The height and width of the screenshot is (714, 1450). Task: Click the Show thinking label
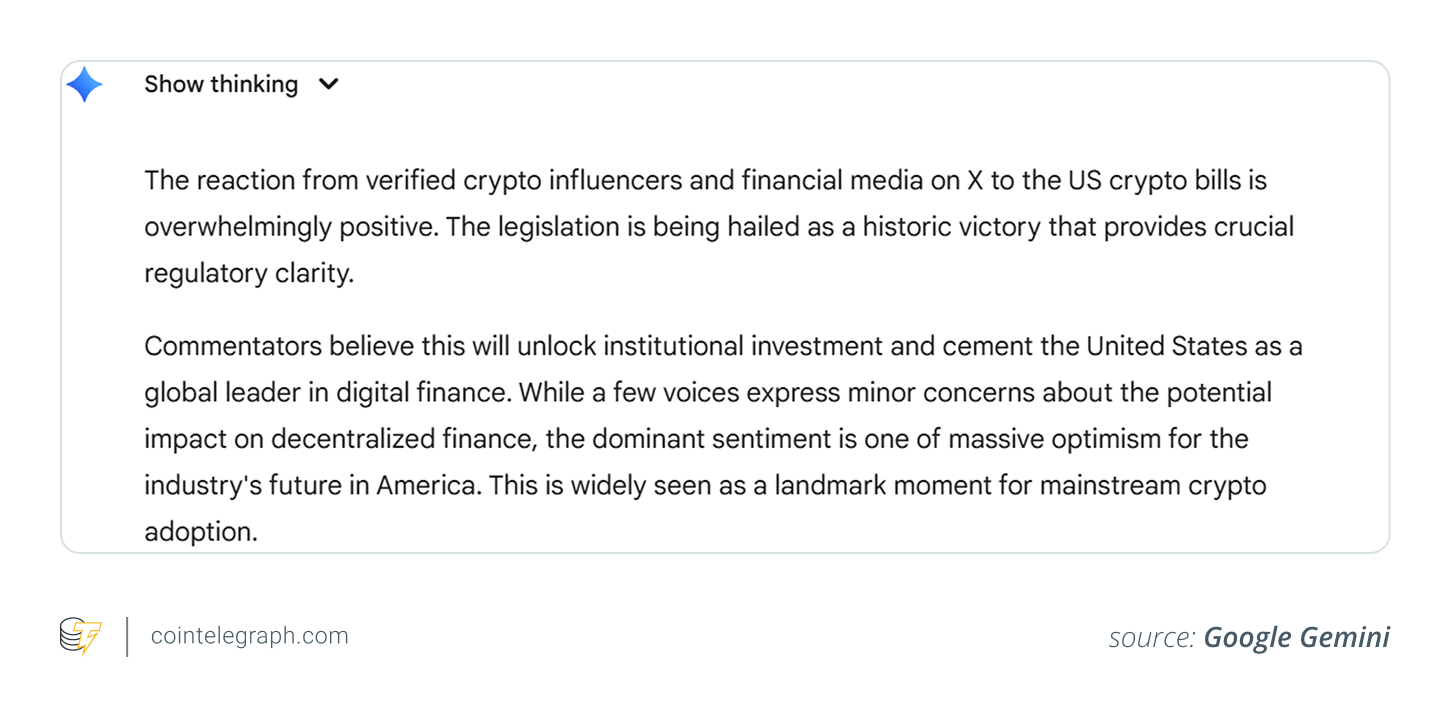pyautogui.click(x=221, y=85)
